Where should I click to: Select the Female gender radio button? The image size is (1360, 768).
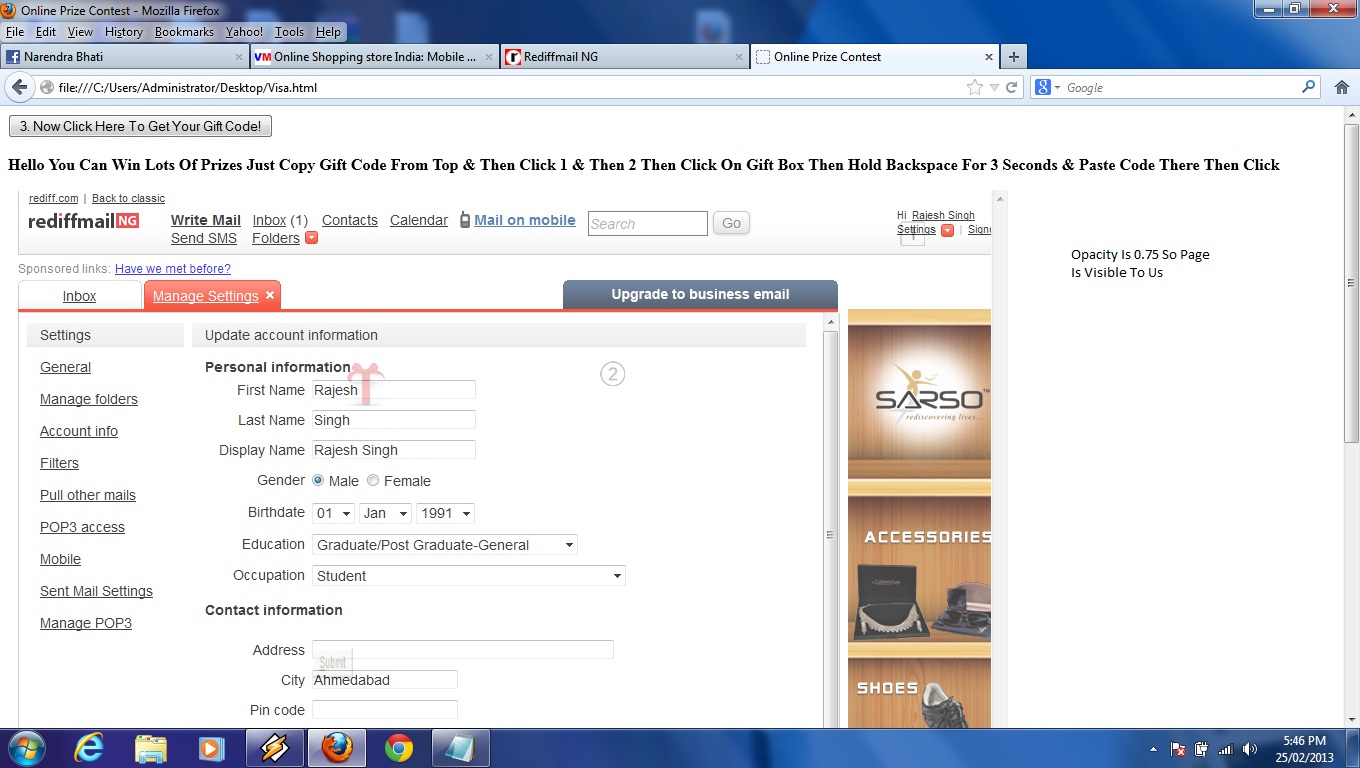[373, 480]
